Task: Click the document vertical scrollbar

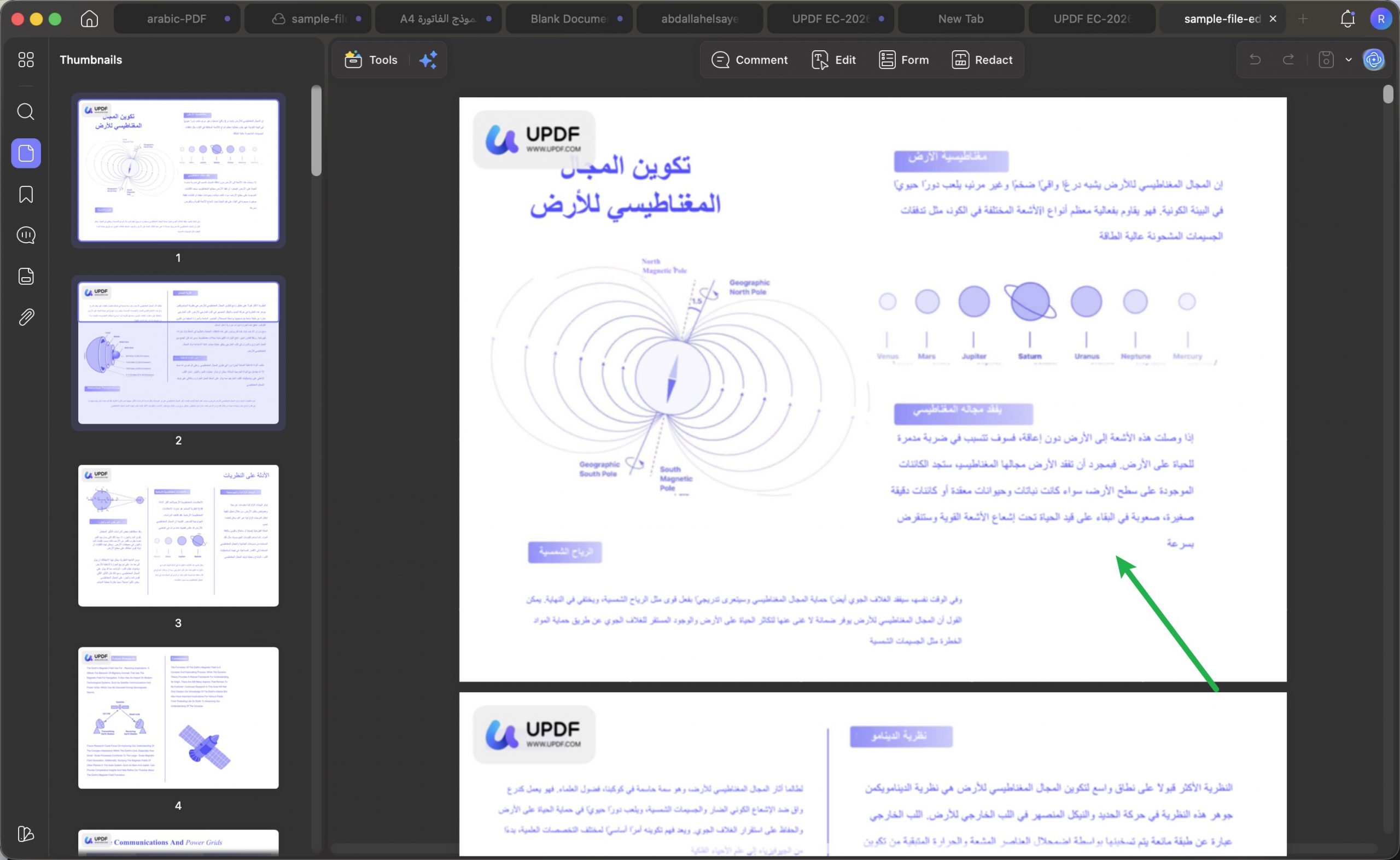Action: tap(1388, 94)
